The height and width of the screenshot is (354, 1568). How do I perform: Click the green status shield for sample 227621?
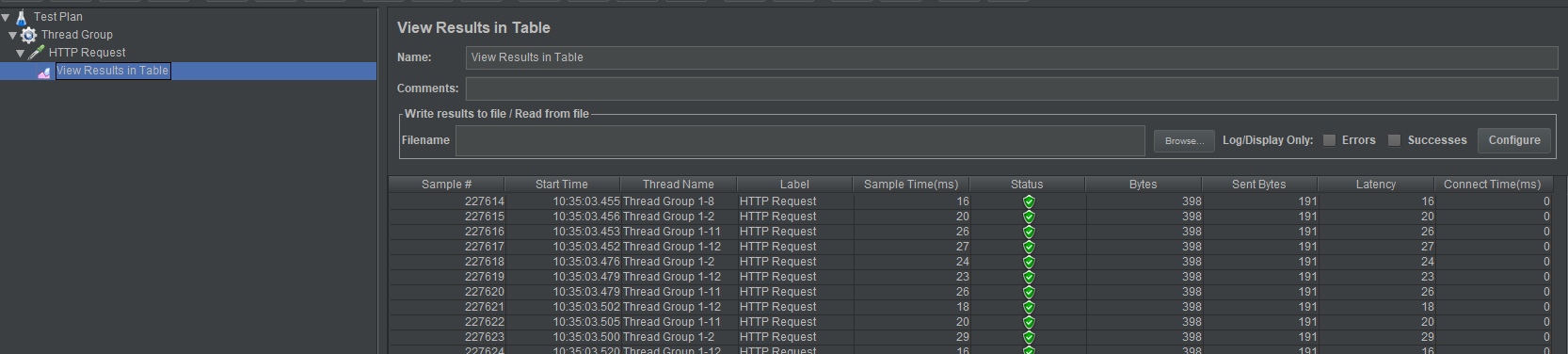pos(1029,307)
